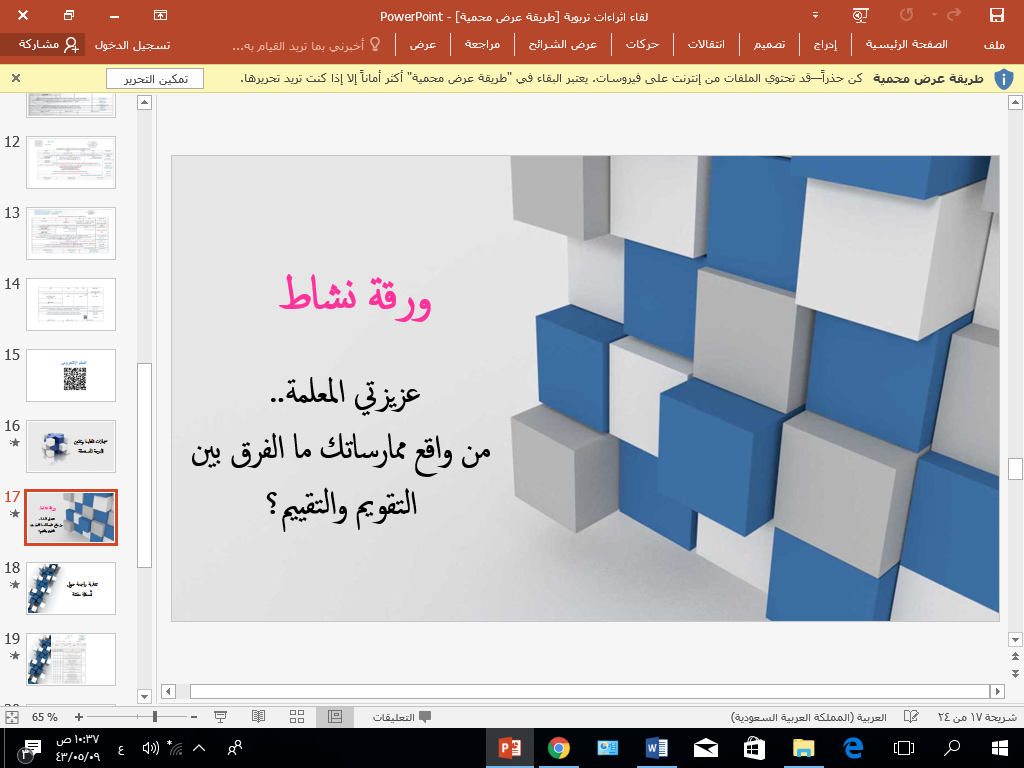
Task: Switch to Normal view in the status bar
Action: click(x=334, y=717)
